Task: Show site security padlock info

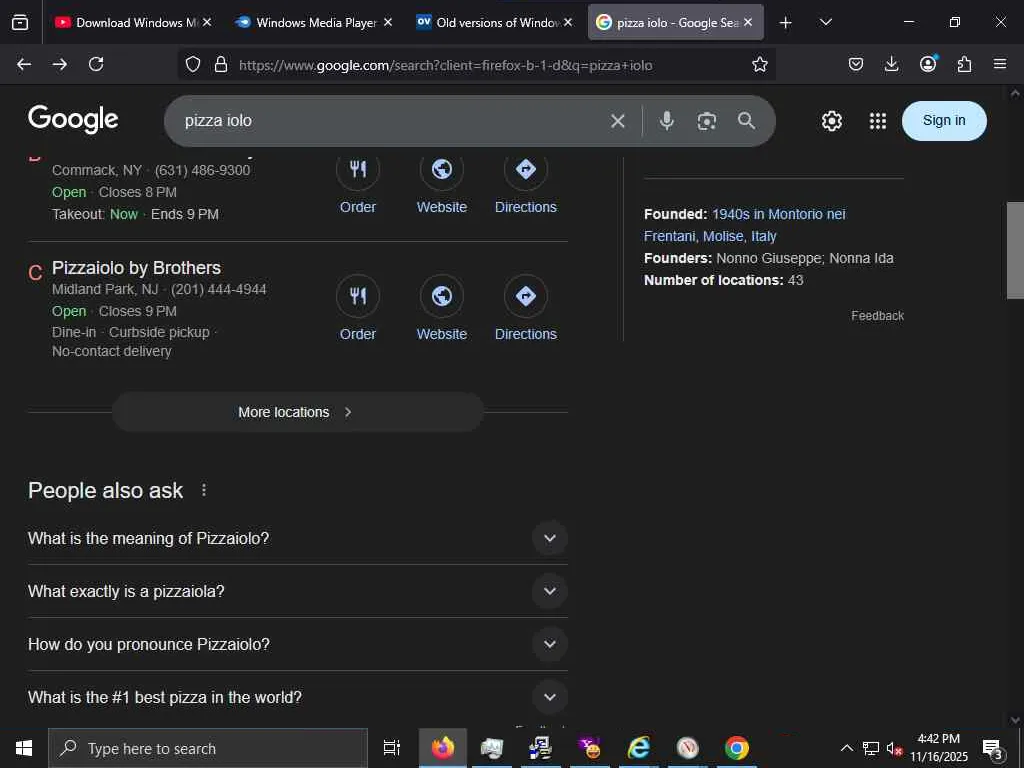Action: click(x=221, y=65)
